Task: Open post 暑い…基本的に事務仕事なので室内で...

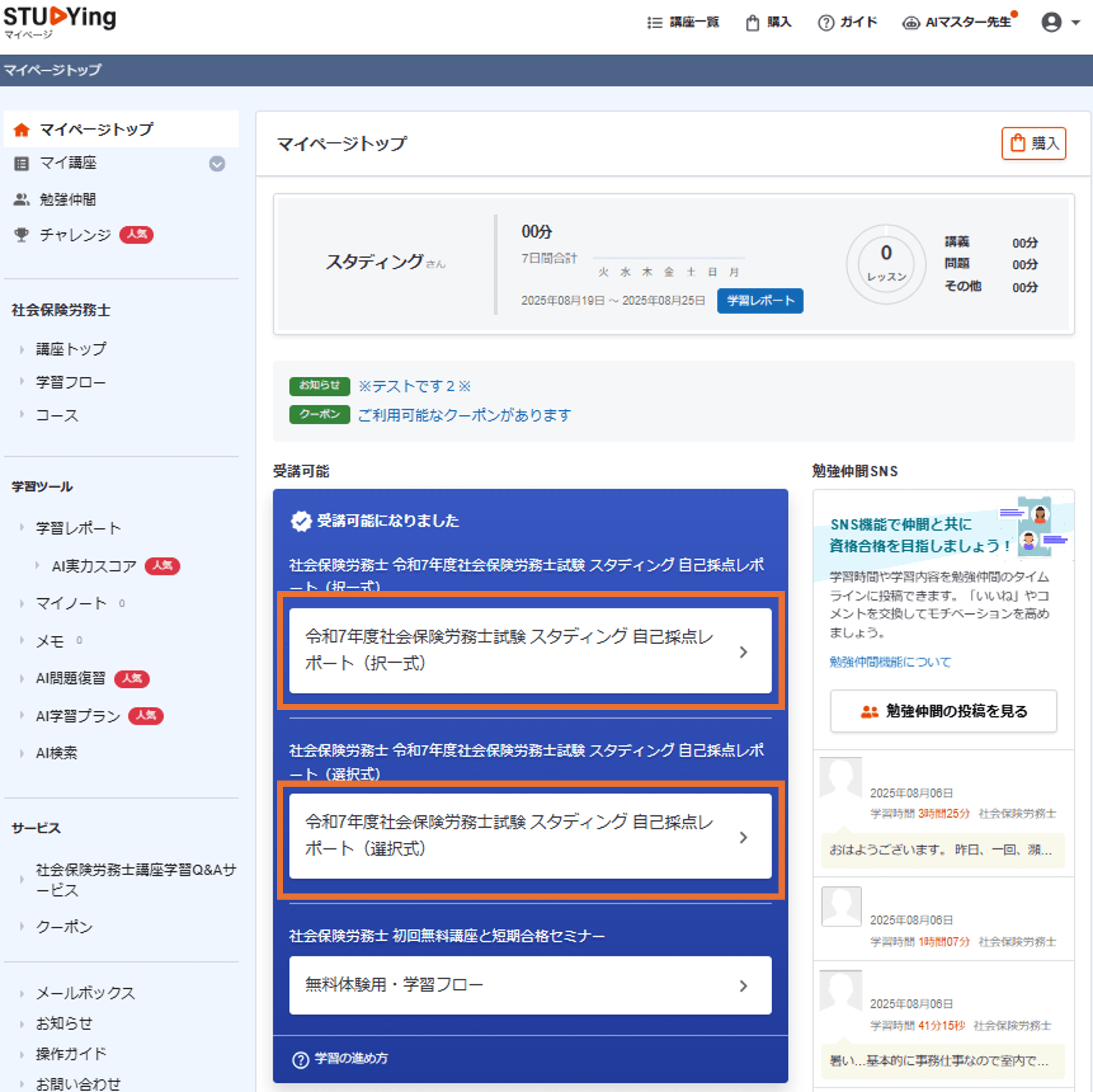Action: coord(943,1060)
